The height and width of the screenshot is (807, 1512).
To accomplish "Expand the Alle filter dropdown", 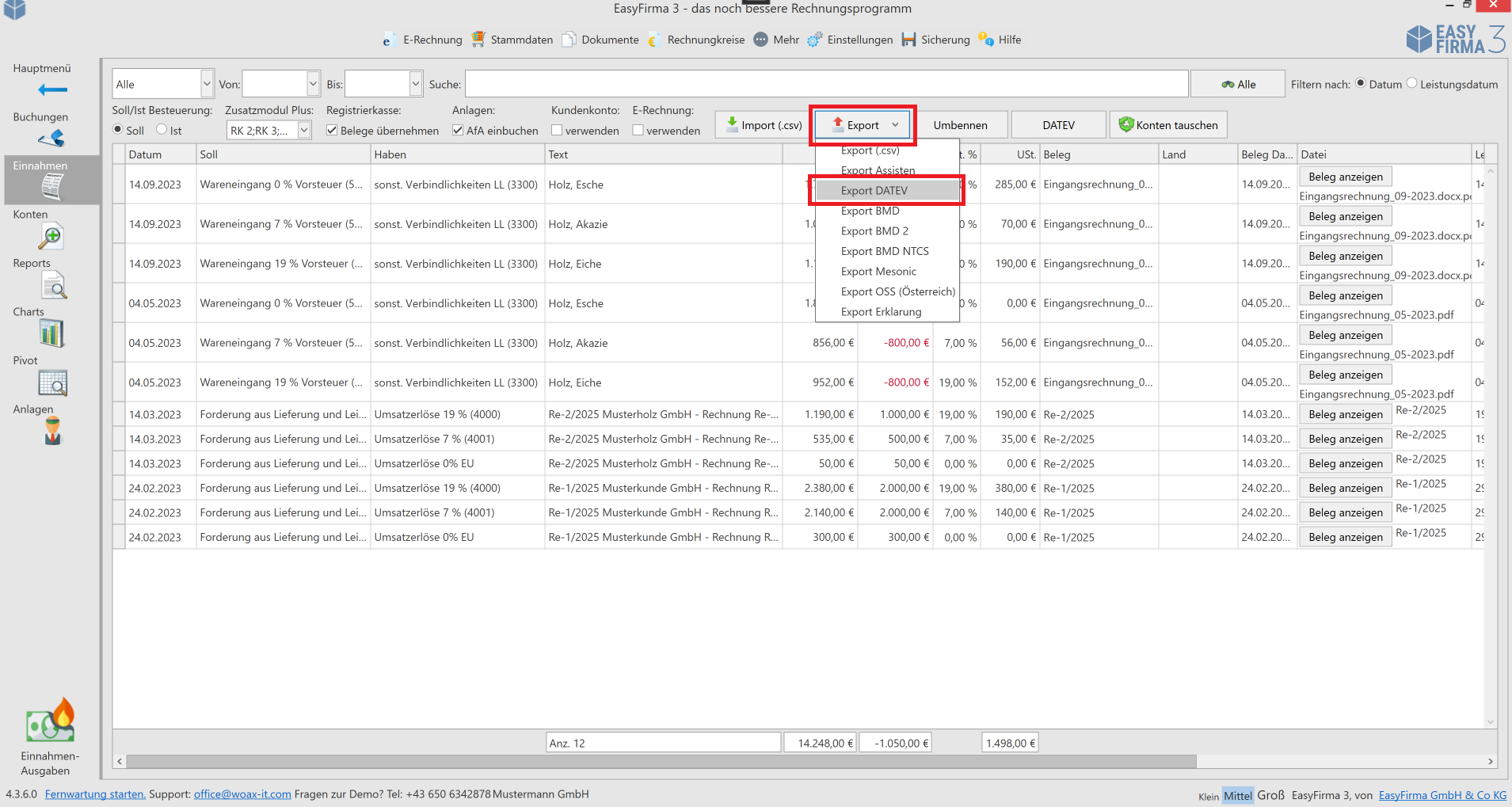I will click(x=207, y=84).
